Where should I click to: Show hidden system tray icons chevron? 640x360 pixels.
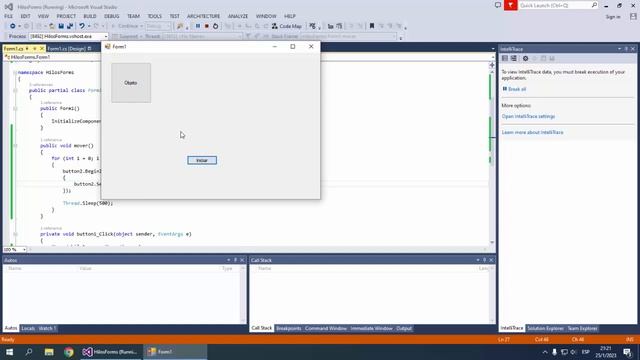(545, 352)
